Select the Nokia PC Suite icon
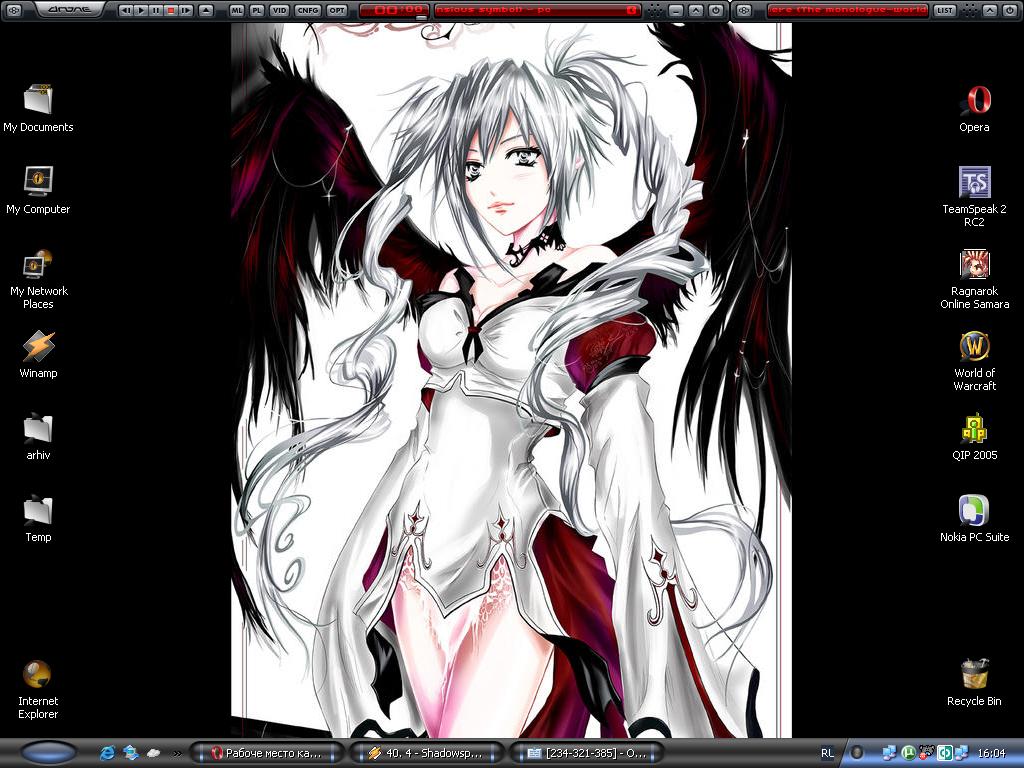The image size is (1024, 768). point(974,519)
